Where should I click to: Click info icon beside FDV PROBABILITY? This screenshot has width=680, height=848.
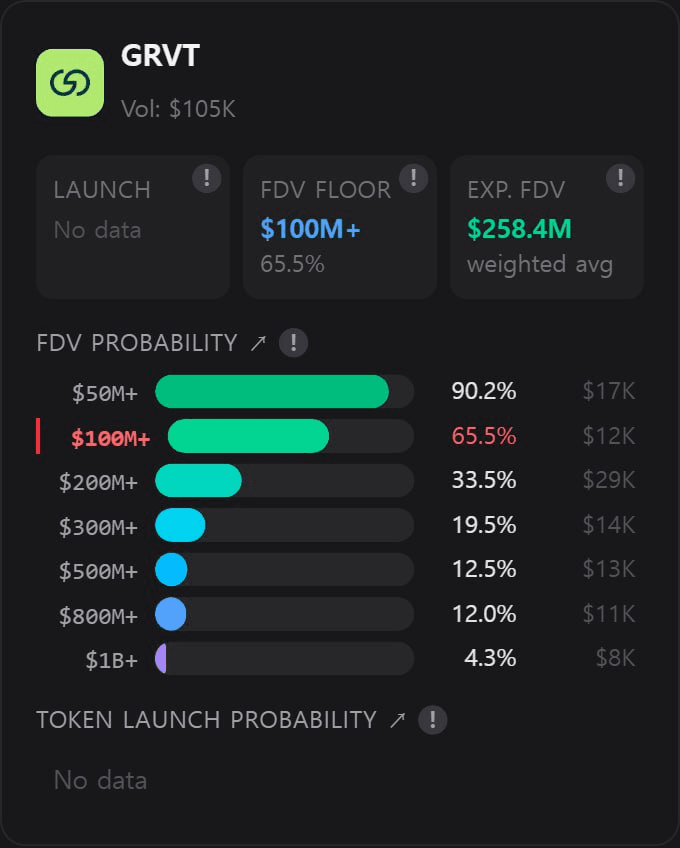pyautogui.click(x=293, y=343)
